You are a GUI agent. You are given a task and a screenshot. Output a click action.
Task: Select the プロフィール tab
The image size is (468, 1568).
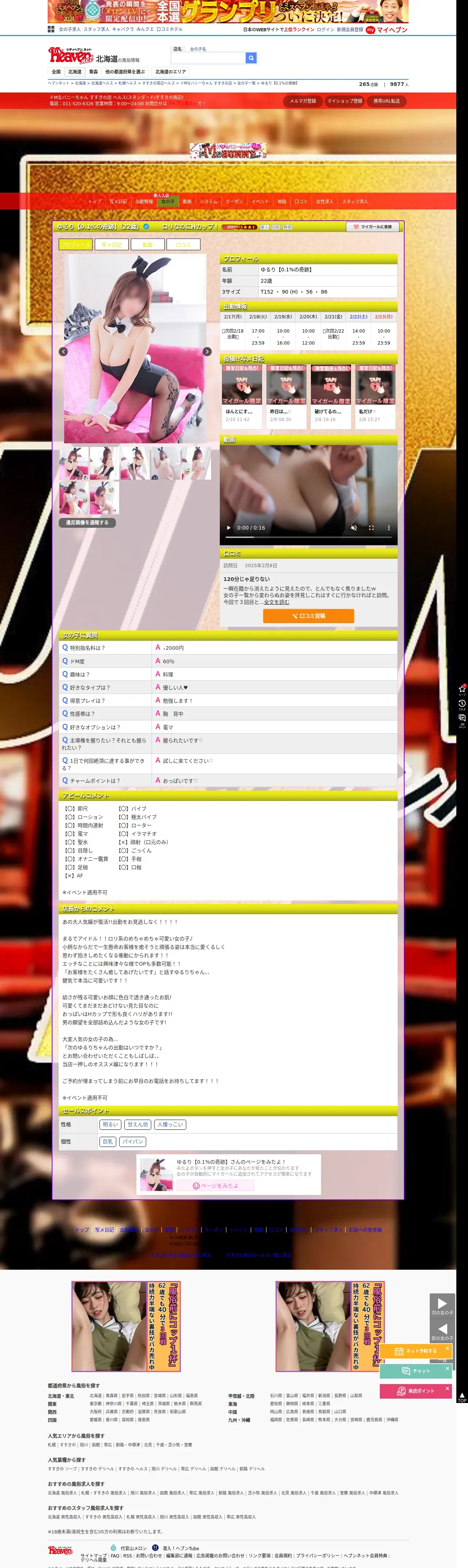tap(75, 245)
